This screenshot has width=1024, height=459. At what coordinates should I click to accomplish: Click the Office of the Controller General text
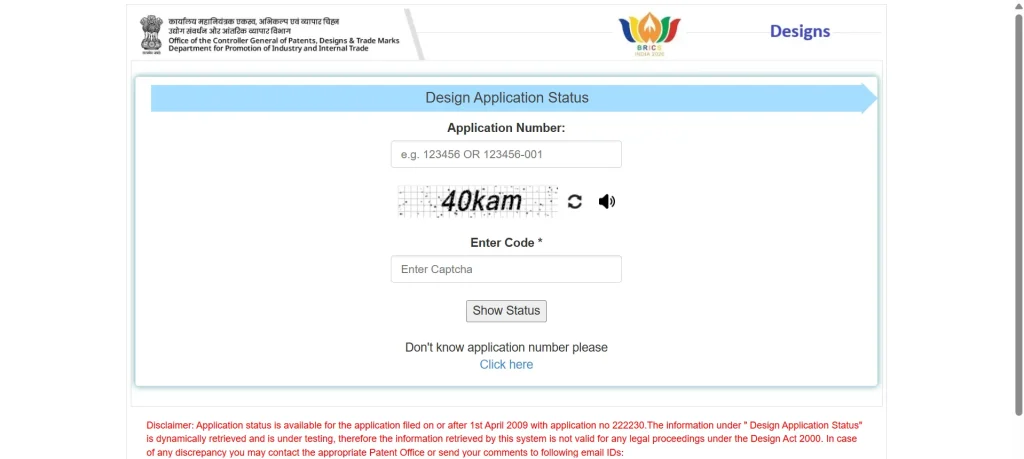click(x=283, y=40)
